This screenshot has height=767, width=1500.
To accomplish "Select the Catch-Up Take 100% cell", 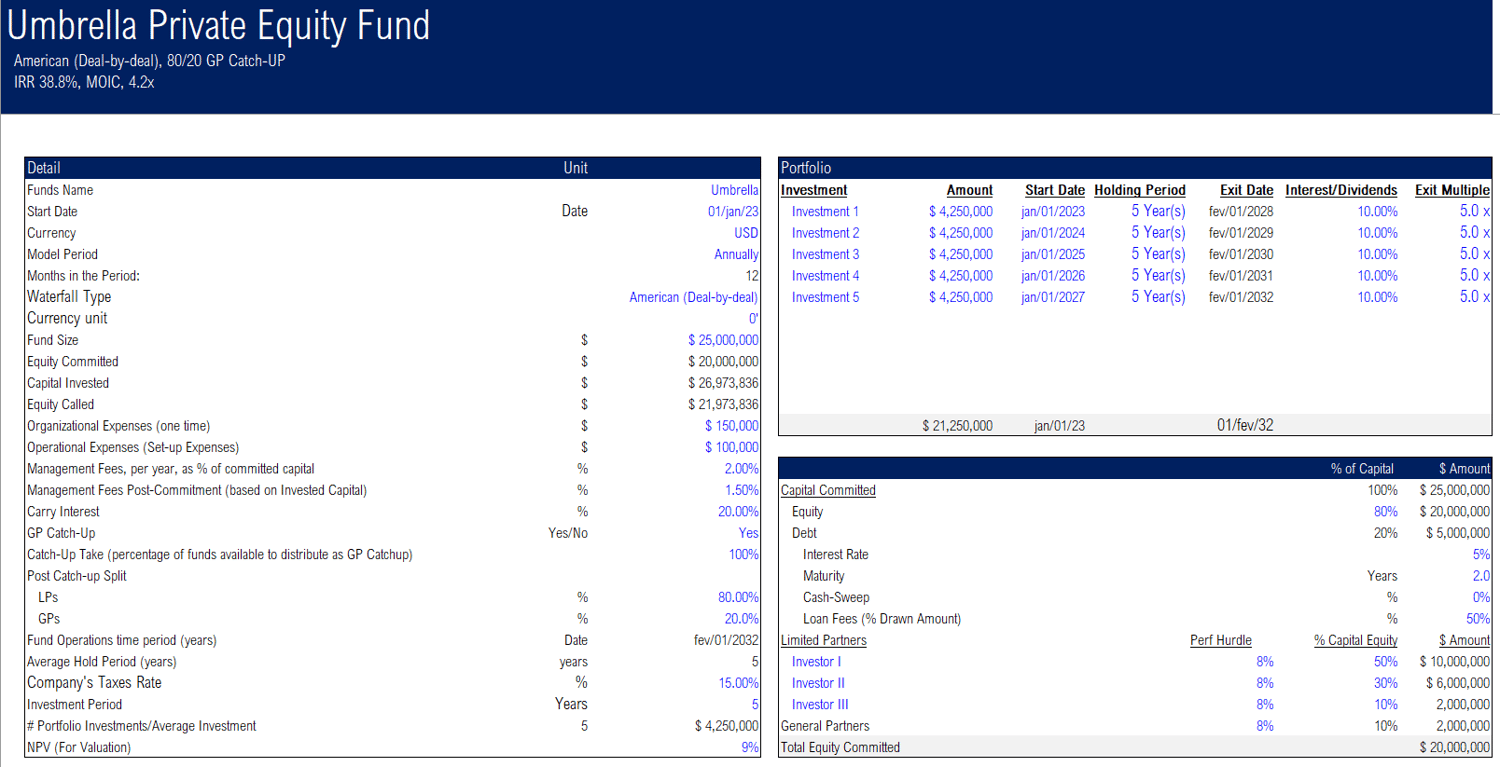I will (744, 554).
